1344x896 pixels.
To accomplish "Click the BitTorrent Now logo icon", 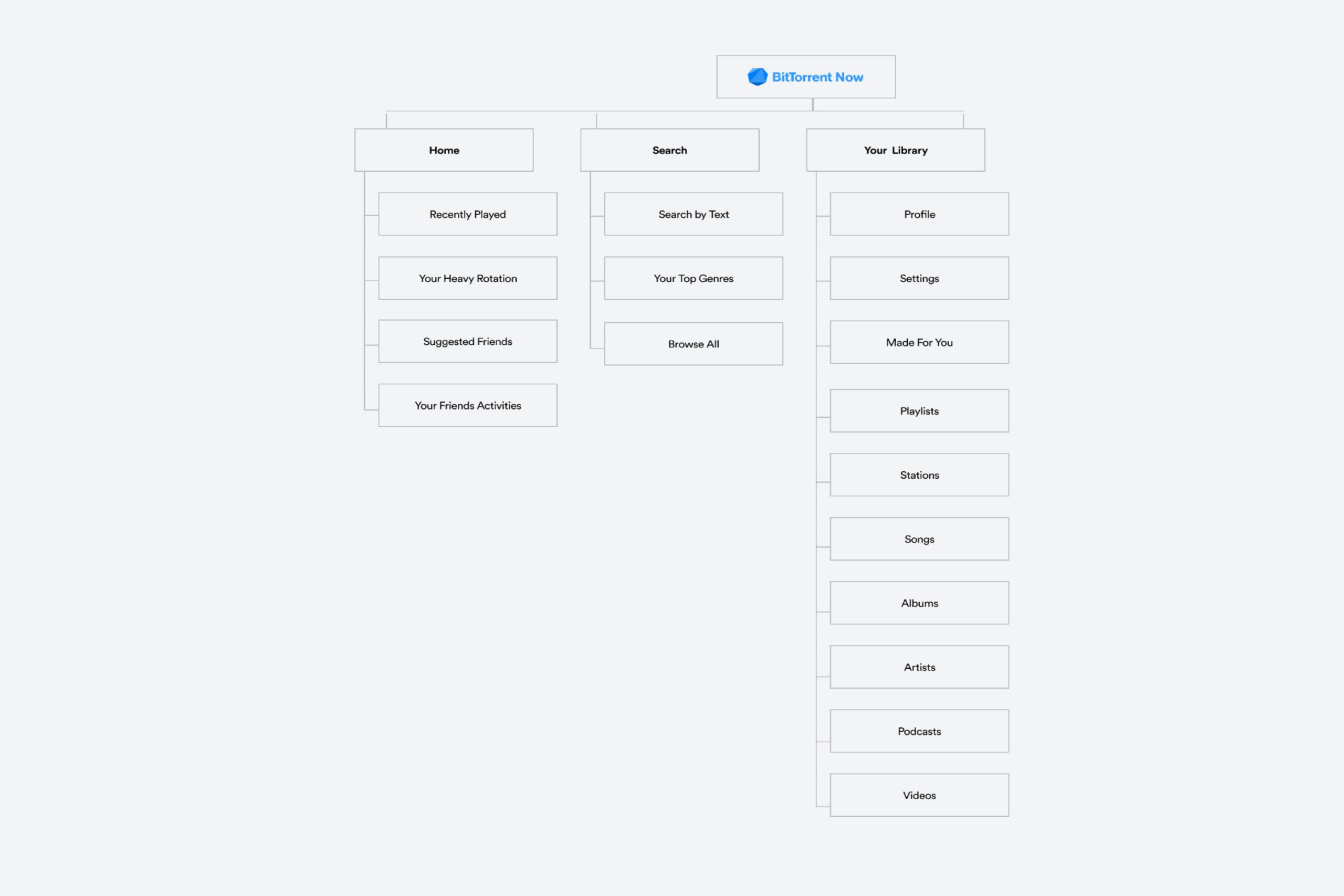I will 757,77.
